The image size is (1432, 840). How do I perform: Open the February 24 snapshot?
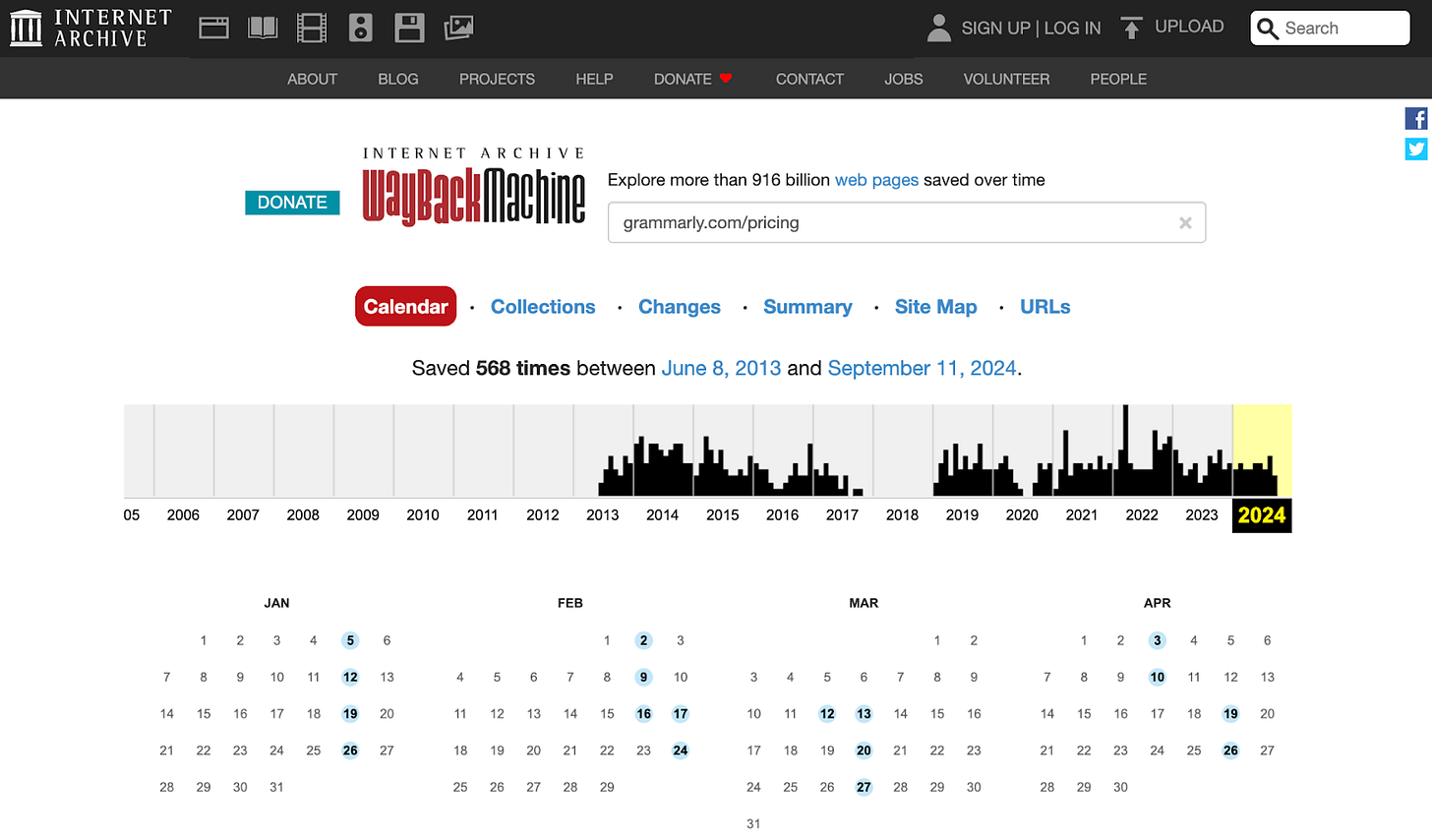(x=681, y=750)
